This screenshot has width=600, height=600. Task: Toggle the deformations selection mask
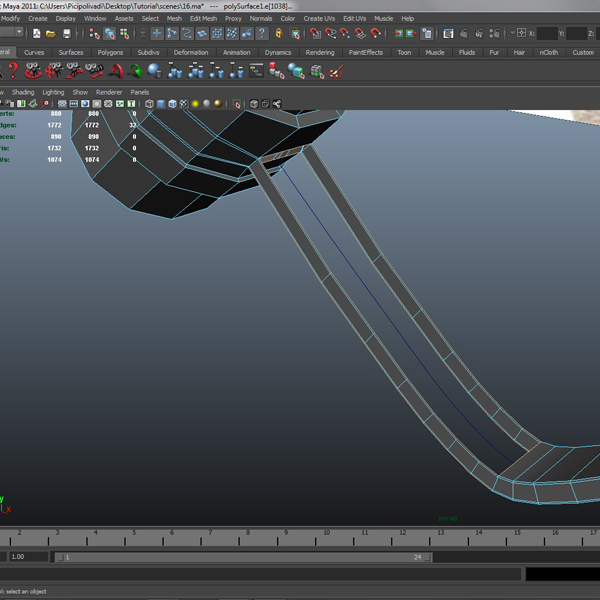pos(217,34)
